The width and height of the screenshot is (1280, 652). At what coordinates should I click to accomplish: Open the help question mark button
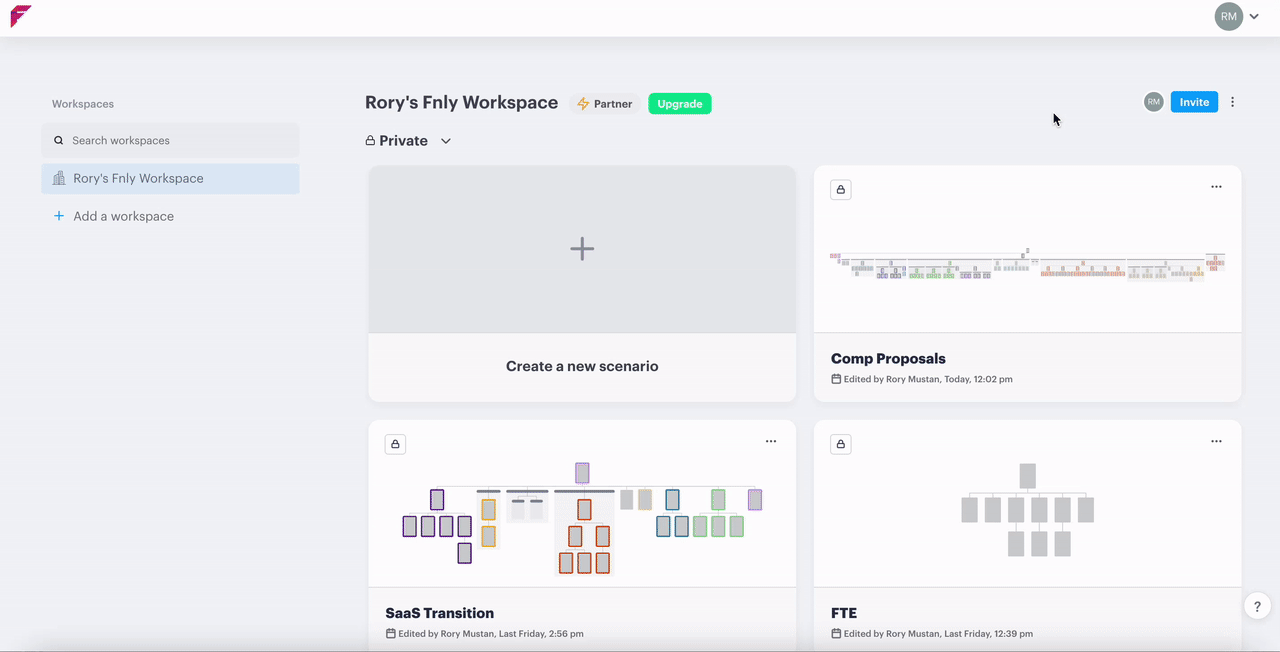coord(1257,606)
